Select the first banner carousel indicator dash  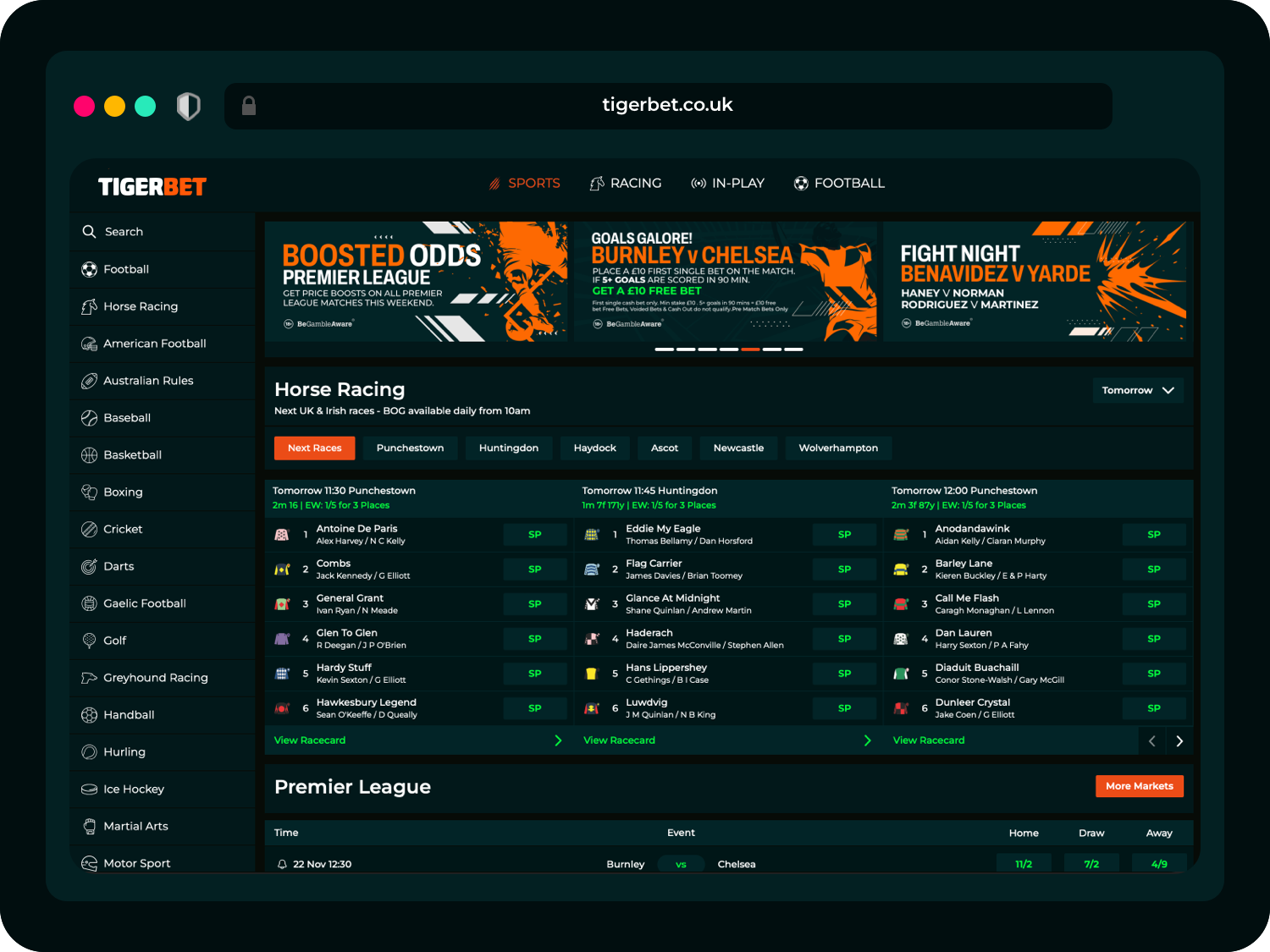coord(665,349)
